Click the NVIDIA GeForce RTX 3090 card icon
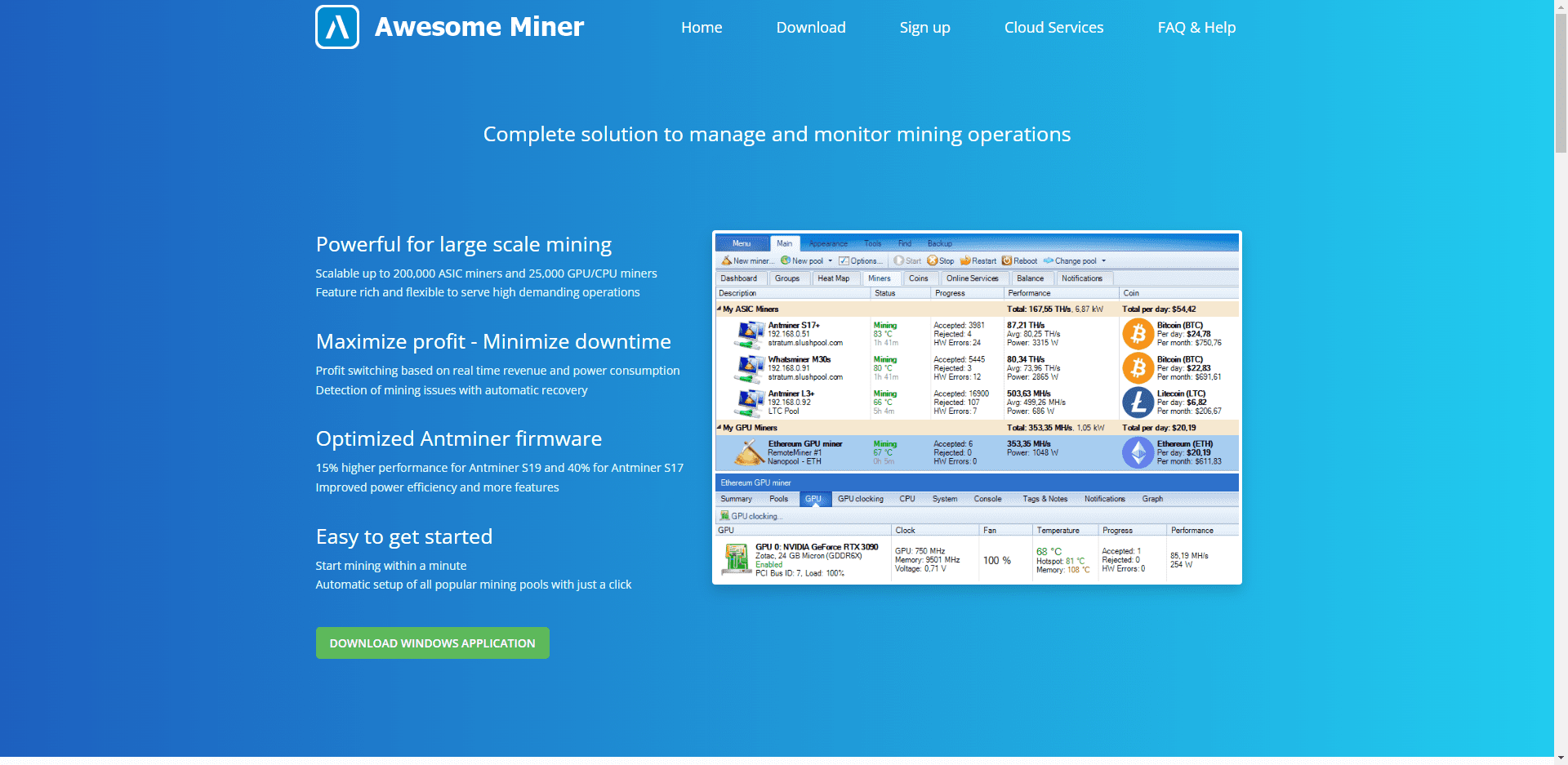This screenshot has height=765, width=1568. [737, 559]
